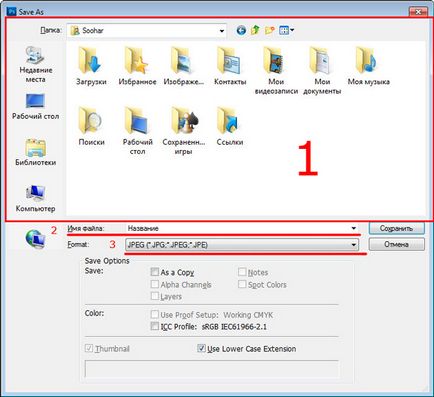Uncheck Use Lower Case Extension
The image size is (434, 397).
click(201, 348)
